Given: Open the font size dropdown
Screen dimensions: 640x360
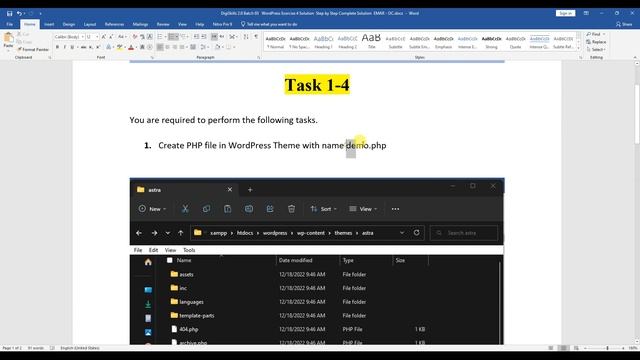Looking at the screenshot, I should point(97,37).
